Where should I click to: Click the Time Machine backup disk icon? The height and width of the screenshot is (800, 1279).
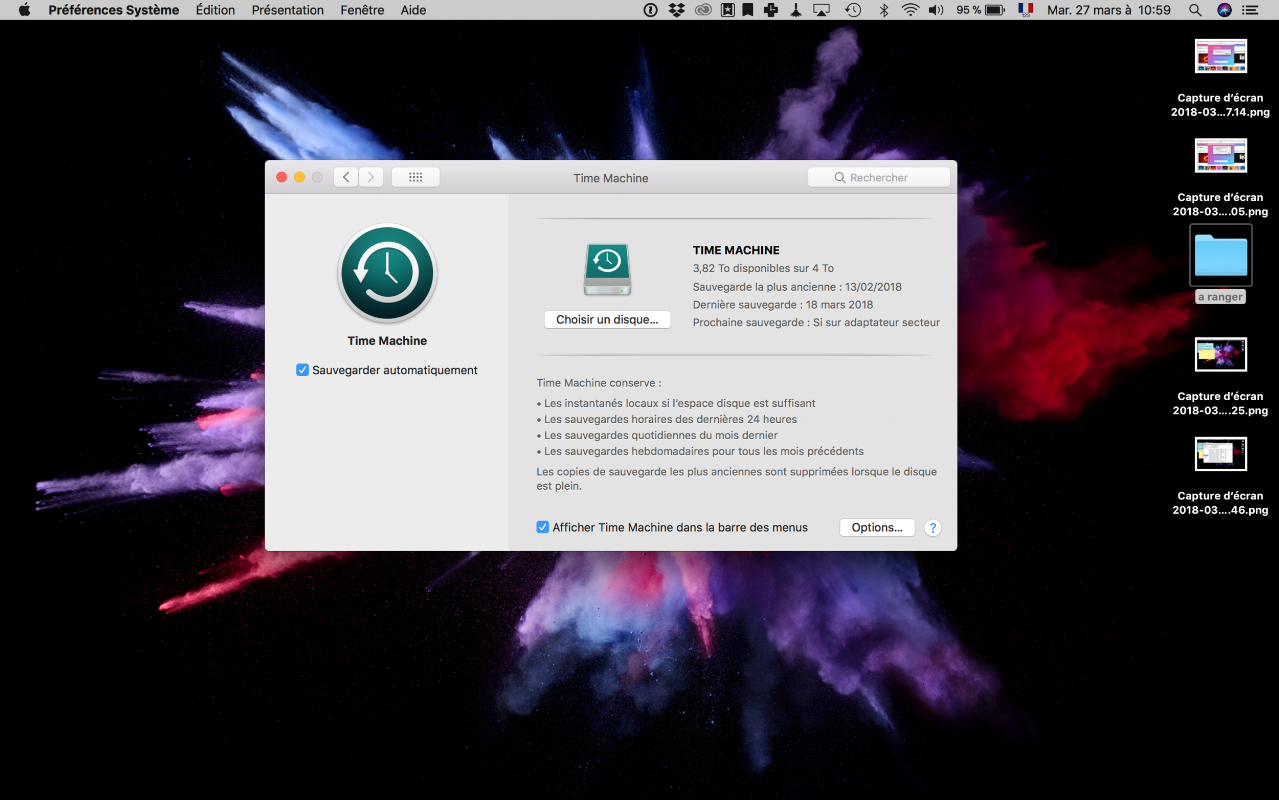(x=607, y=269)
